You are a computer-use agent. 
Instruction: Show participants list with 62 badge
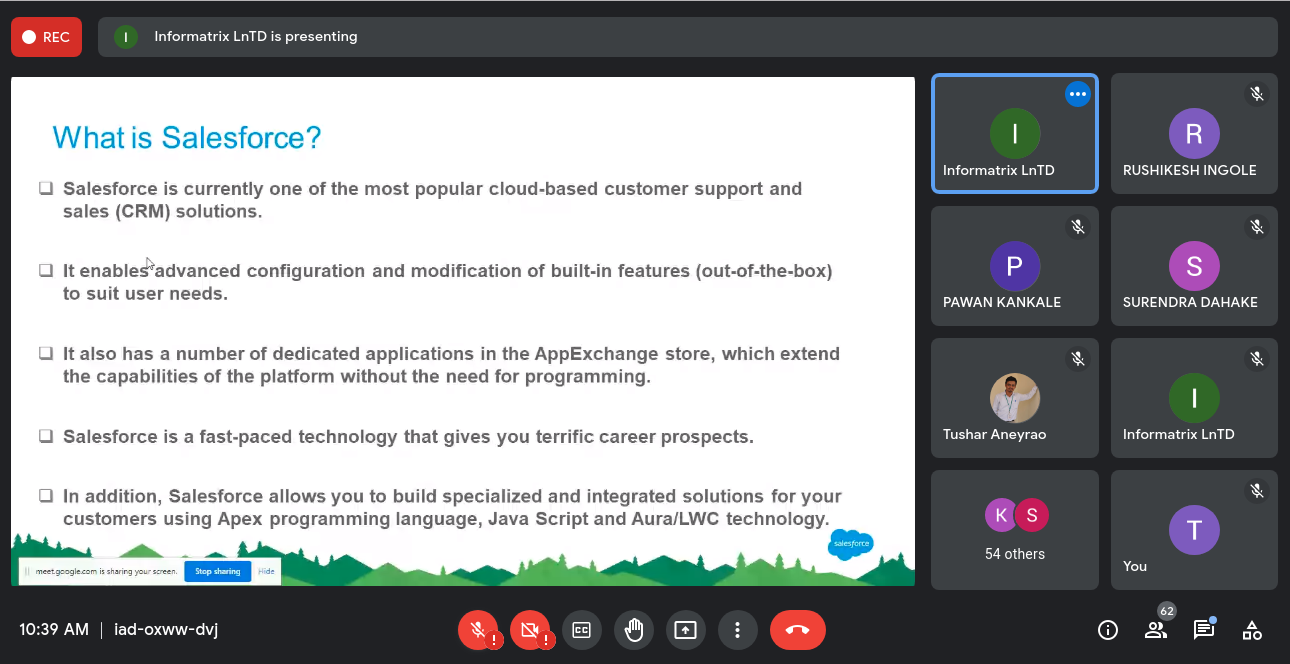[1156, 628]
